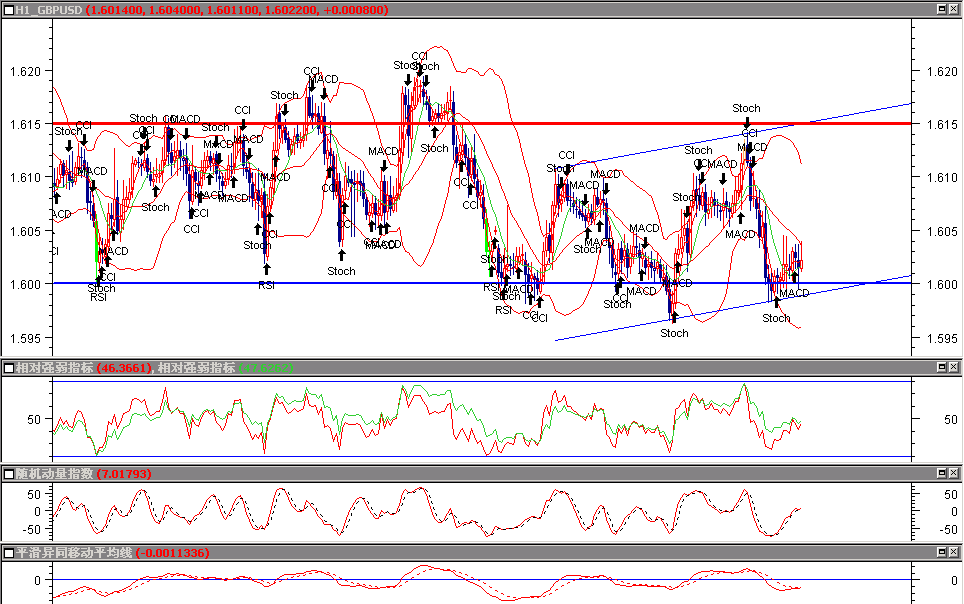This screenshot has height=604, width=964.
Task: Click the MACD value -0.0011336
Action: coord(172,553)
